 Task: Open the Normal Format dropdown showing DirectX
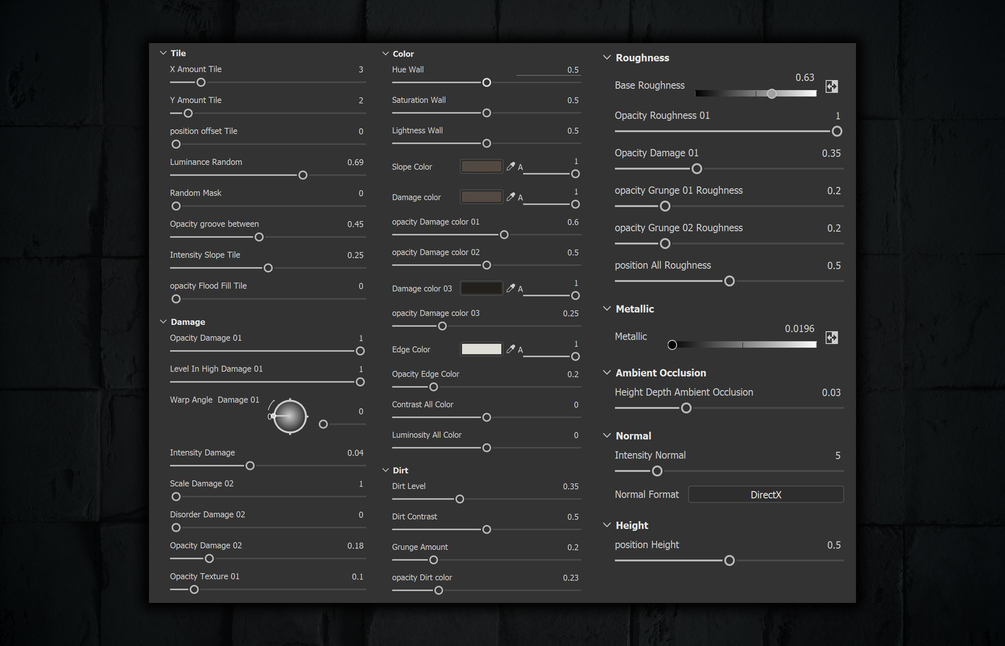point(766,495)
